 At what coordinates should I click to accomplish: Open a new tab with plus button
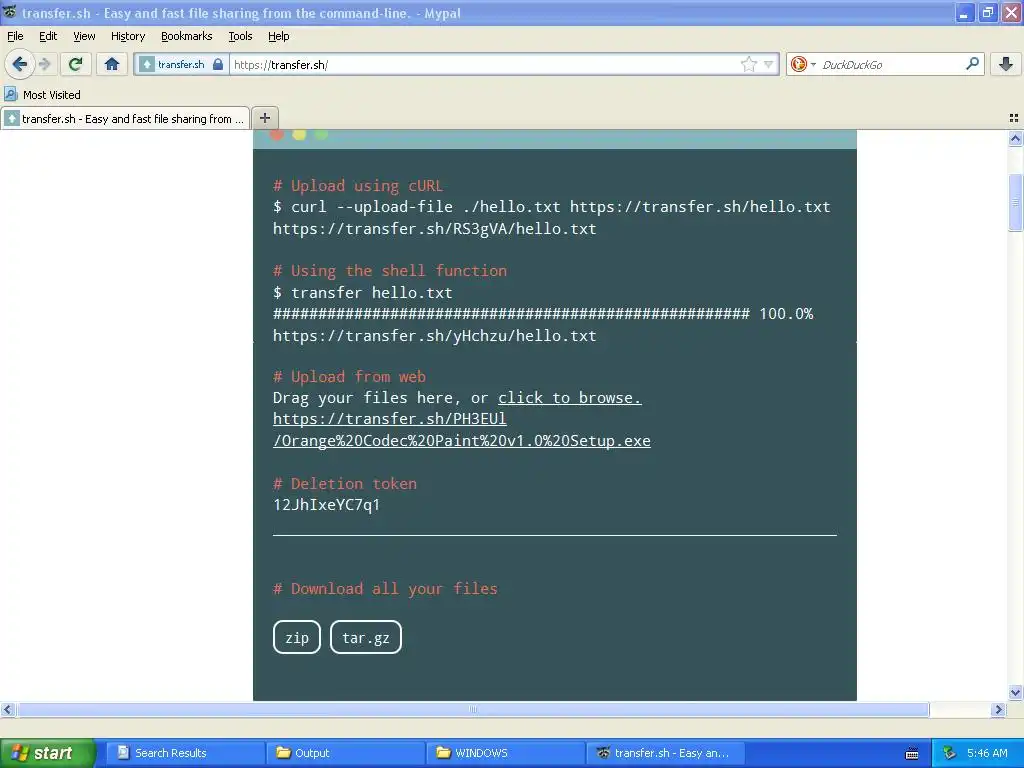coord(264,118)
